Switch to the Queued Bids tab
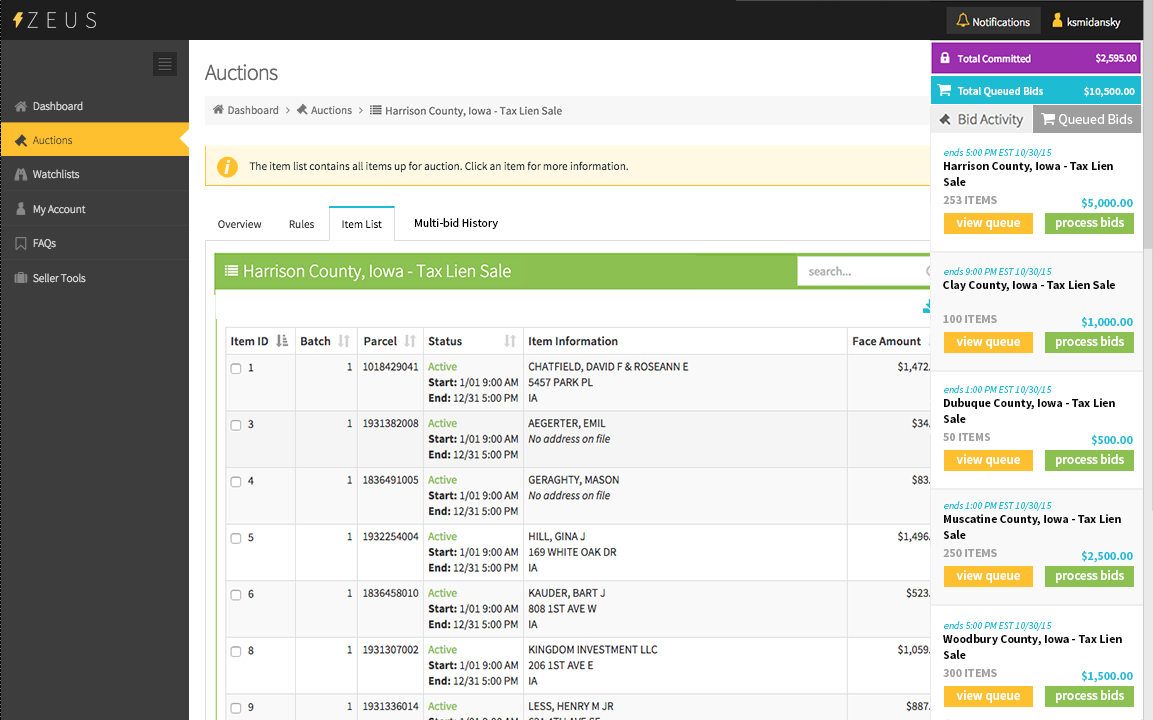Screen dimensions: 1153x720 [x=1087, y=119]
